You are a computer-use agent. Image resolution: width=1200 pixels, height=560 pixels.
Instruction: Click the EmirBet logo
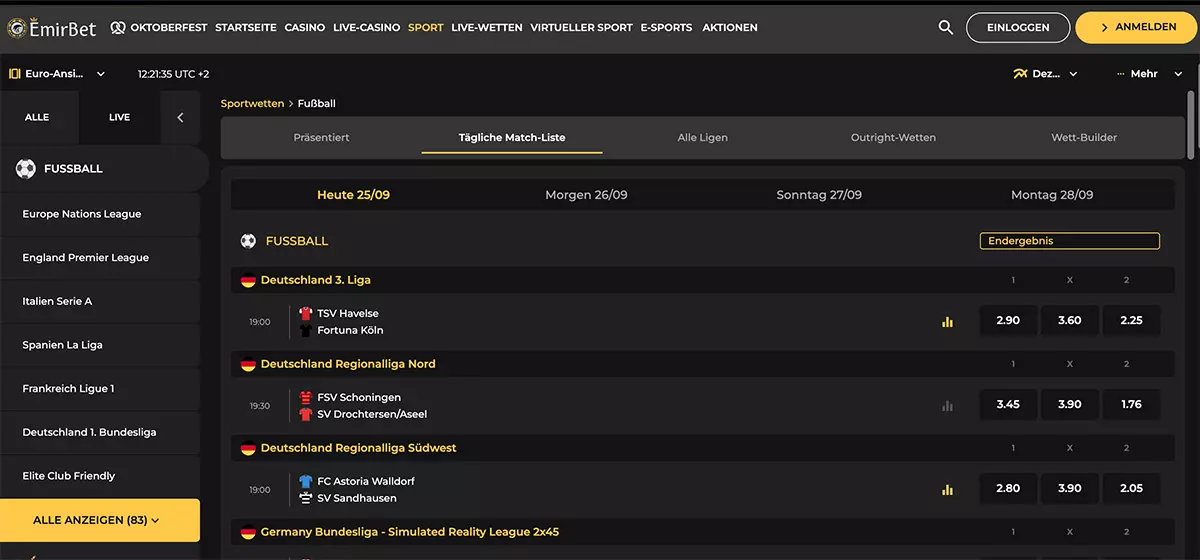coord(51,28)
